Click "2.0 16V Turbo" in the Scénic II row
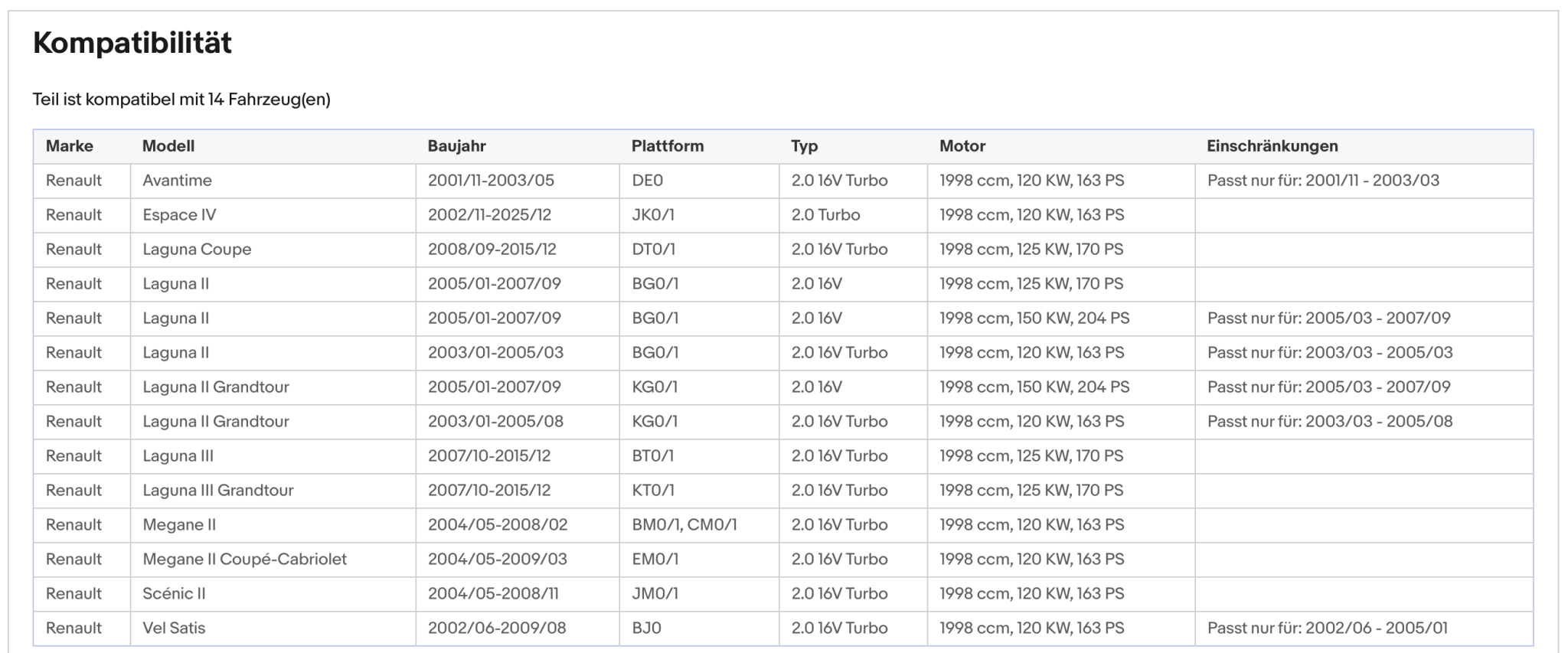The width and height of the screenshot is (1568, 653). (840, 594)
